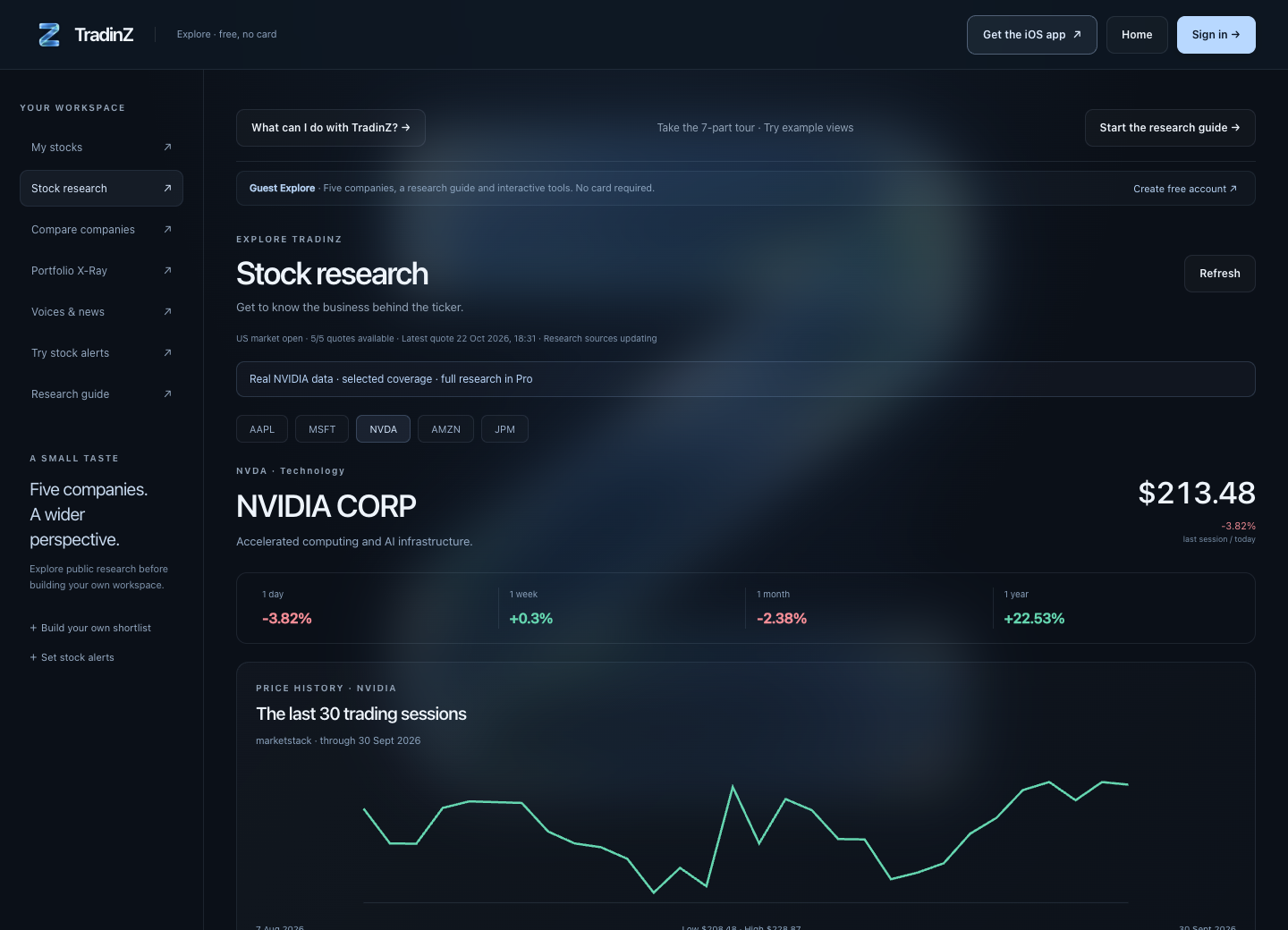Click the Set stock alerts link
Viewport: 1288px width, 930px height.
click(x=72, y=657)
